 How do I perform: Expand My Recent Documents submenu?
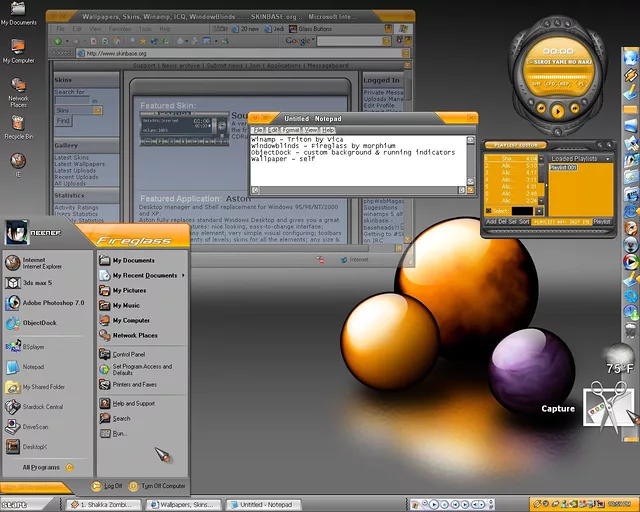pyautogui.click(x=143, y=275)
